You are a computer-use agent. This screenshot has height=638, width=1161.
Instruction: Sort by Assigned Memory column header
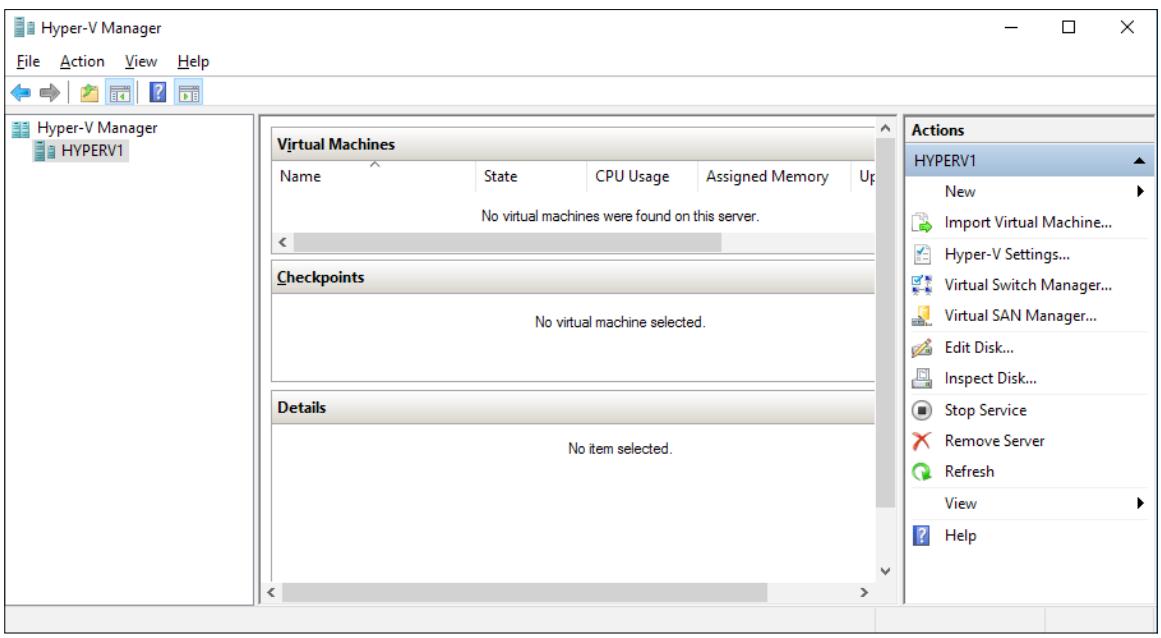774,177
